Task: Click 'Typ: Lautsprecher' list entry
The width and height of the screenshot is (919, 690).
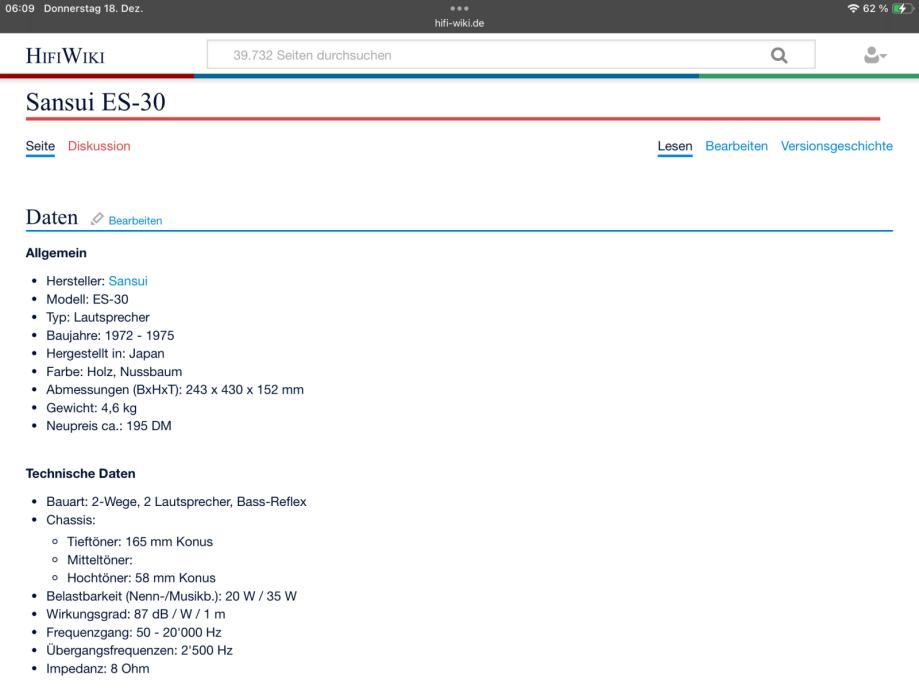Action: pyautogui.click(x=98, y=317)
